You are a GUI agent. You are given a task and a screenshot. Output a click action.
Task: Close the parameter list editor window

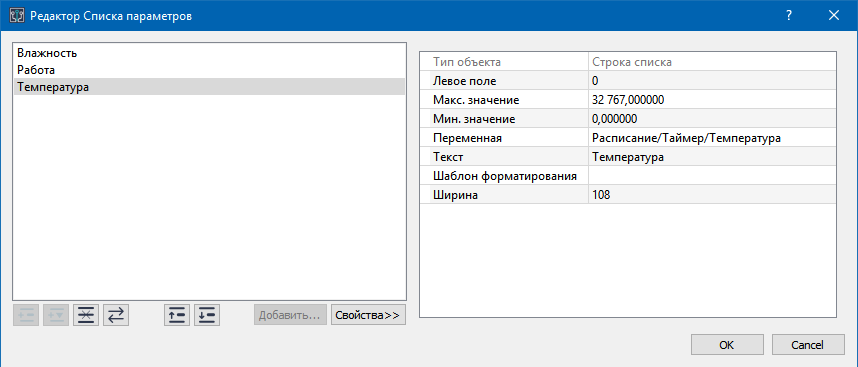click(834, 16)
